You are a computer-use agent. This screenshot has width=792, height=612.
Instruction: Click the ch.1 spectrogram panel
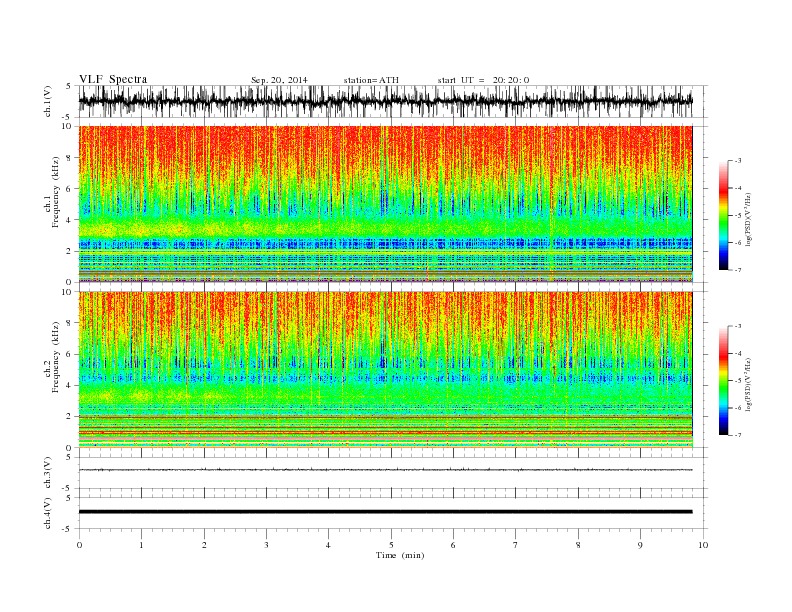coord(385,204)
